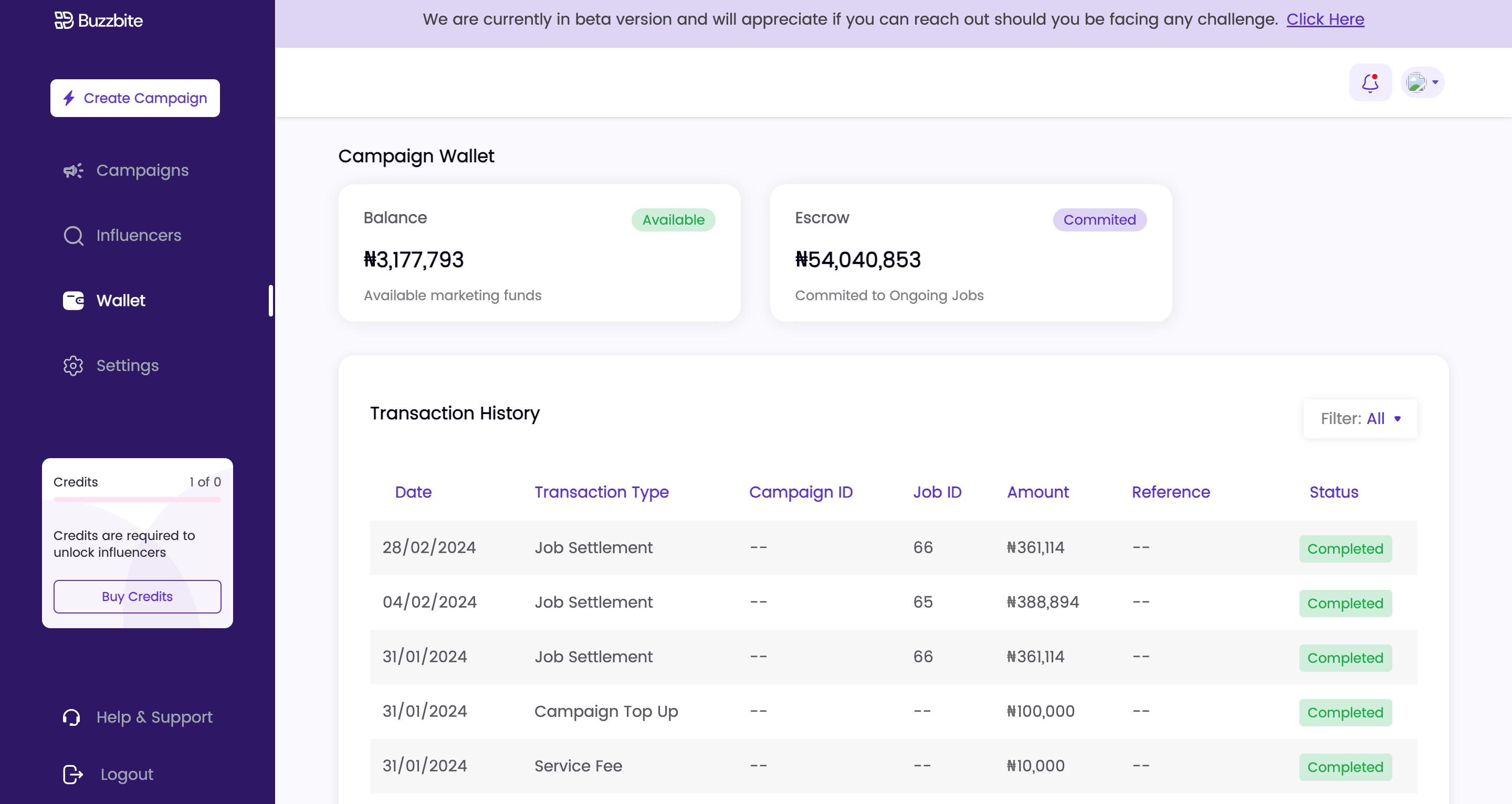Open the Influencers menu item
This screenshot has width=1512, height=804.
pyautogui.click(x=139, y=236)
